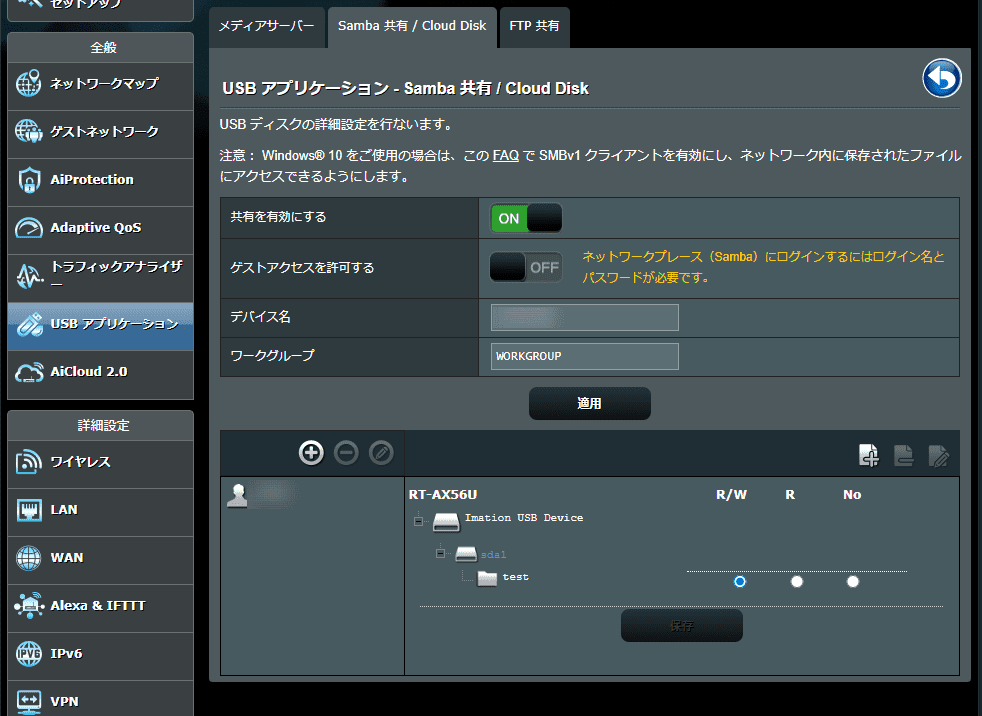Add new folder icon
982x716 pixels.
click(x=869, y=455)
